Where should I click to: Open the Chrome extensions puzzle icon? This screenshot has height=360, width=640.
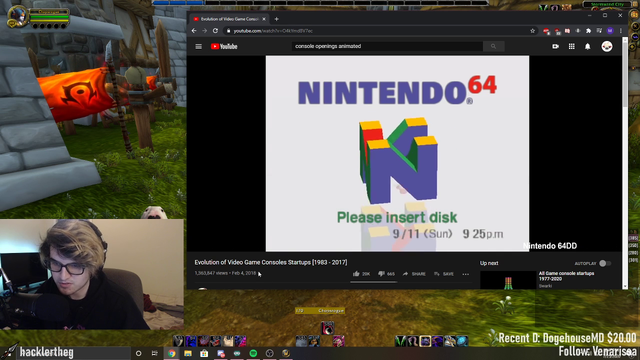pyautogui.click(x=589, y=31)
